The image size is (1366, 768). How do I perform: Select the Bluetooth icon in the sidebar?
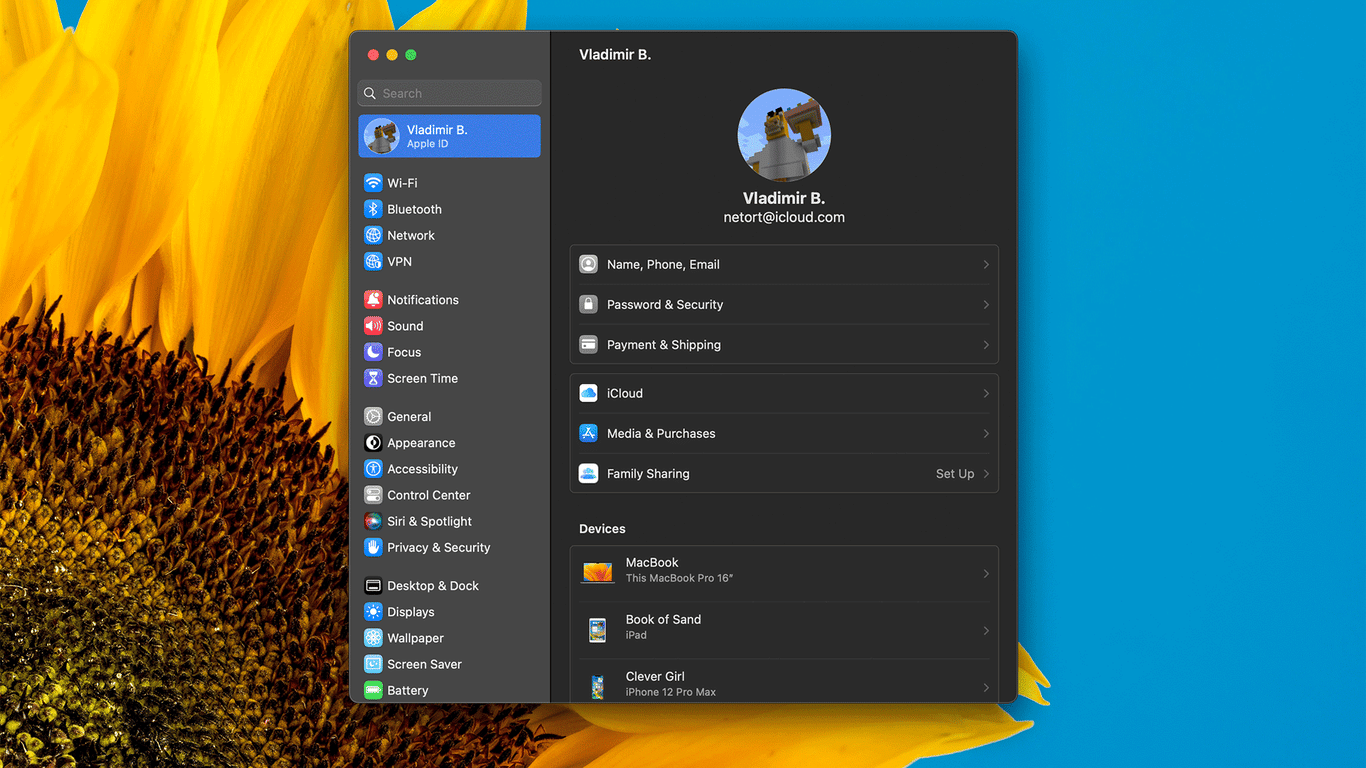[373, 209]
